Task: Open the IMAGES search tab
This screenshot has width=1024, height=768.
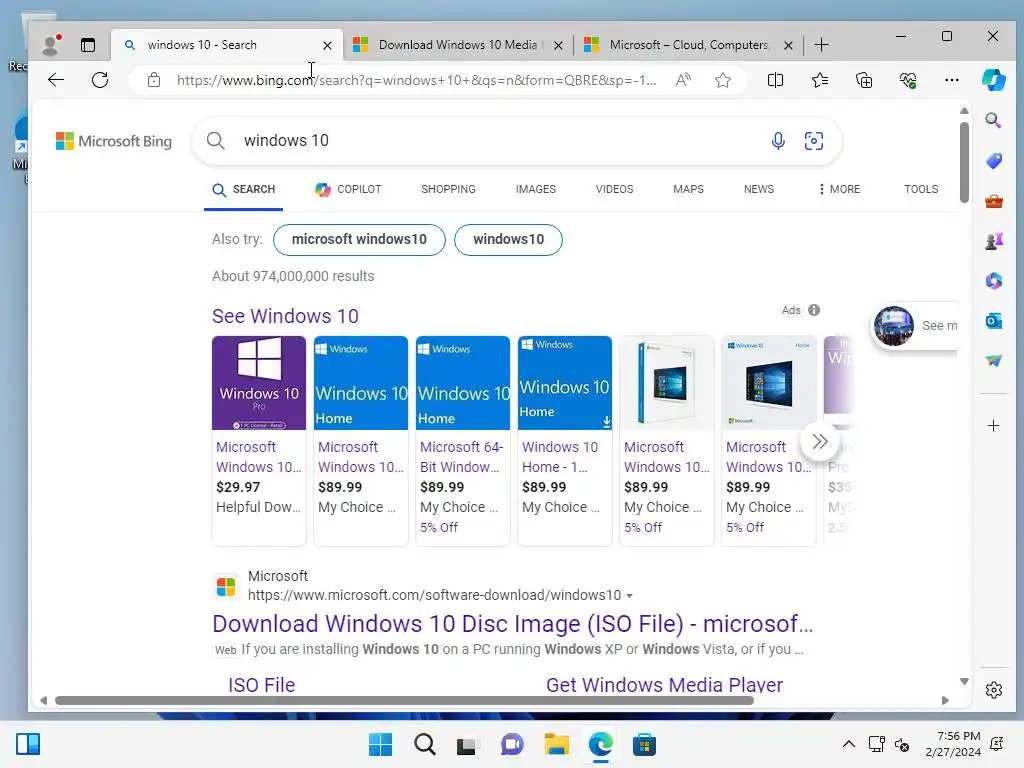Action: [536, 189]
